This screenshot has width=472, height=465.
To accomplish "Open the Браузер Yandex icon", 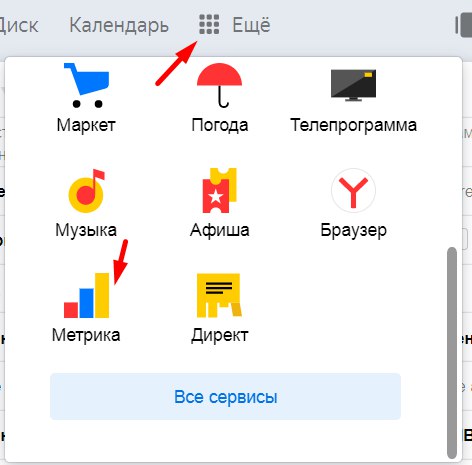I will point(353,190).
